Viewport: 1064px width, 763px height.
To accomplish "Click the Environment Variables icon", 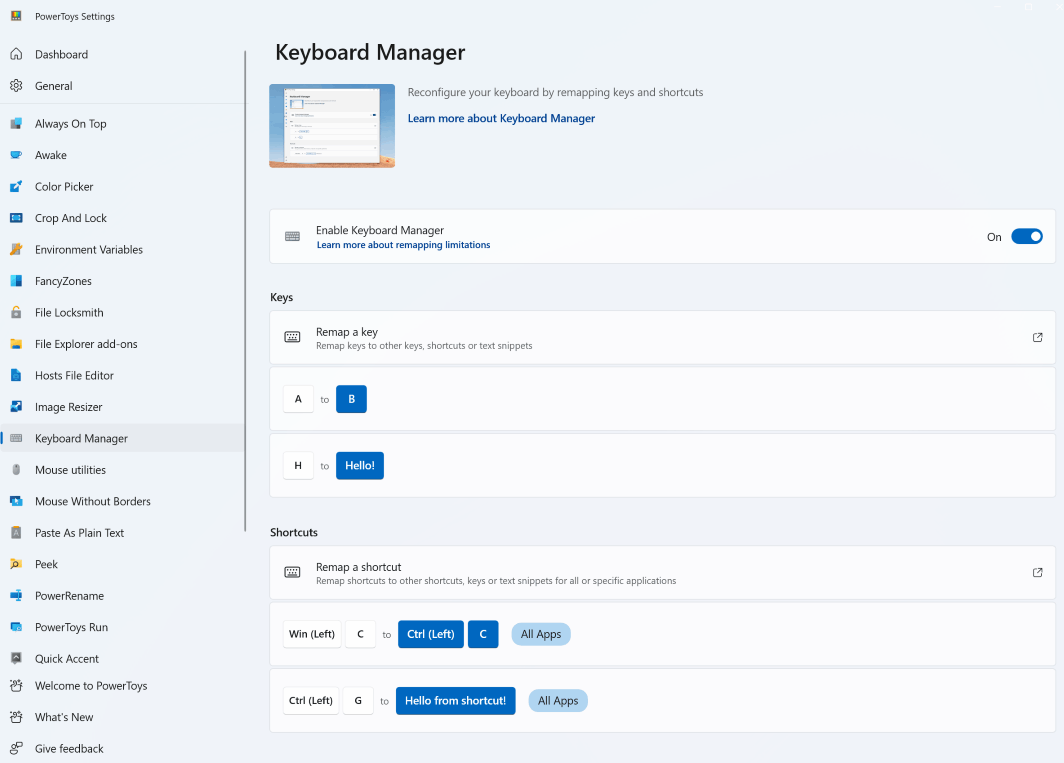I will coord(16,249).
